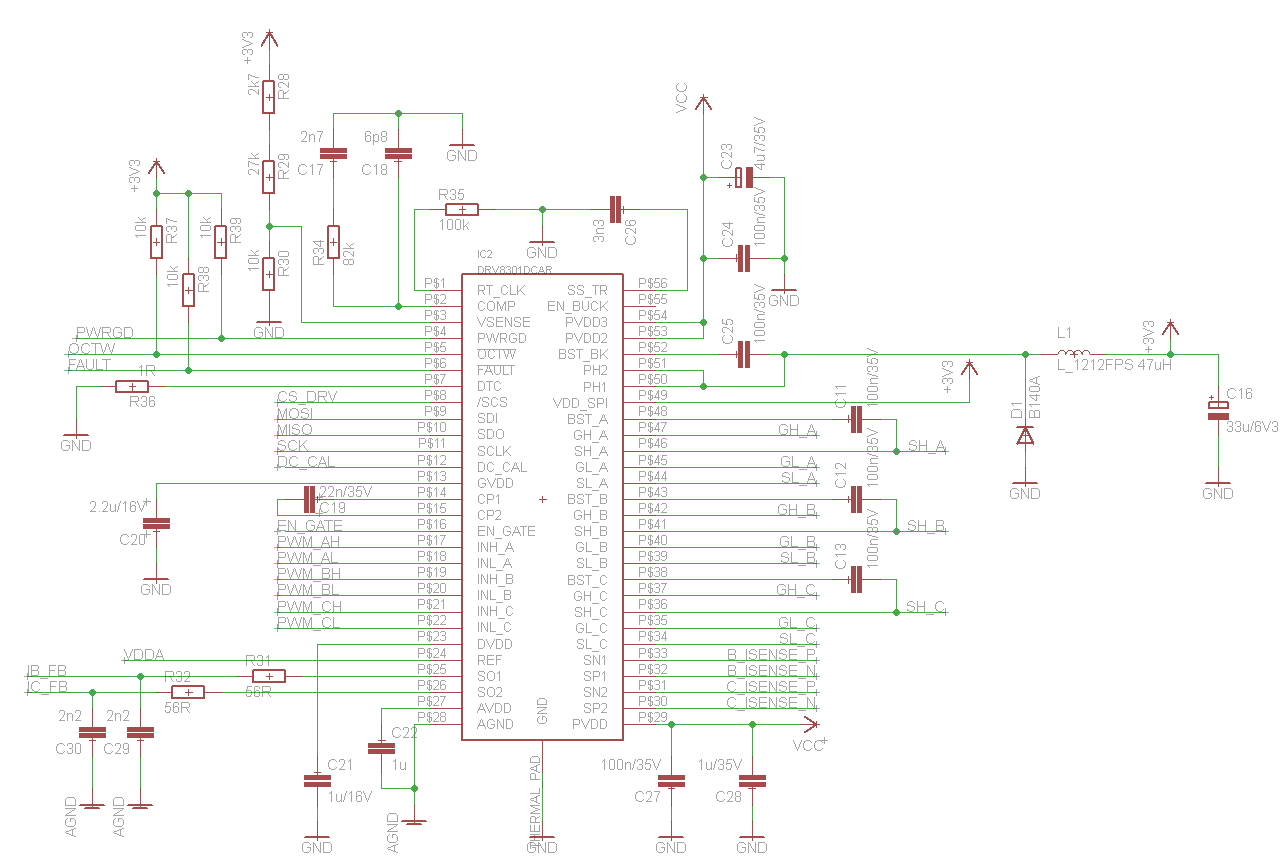This screenshot has height=857, width=1285.
Task: Click the THERMAL_PAD pin label
Action: 535,800
